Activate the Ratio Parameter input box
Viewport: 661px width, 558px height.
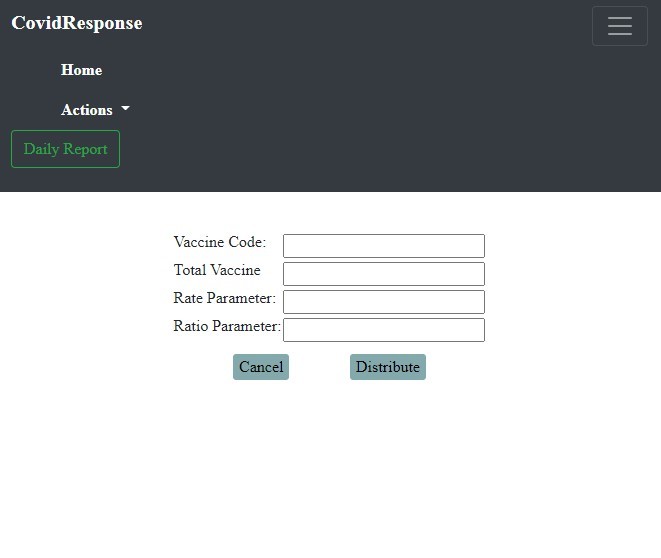point(383,330)
